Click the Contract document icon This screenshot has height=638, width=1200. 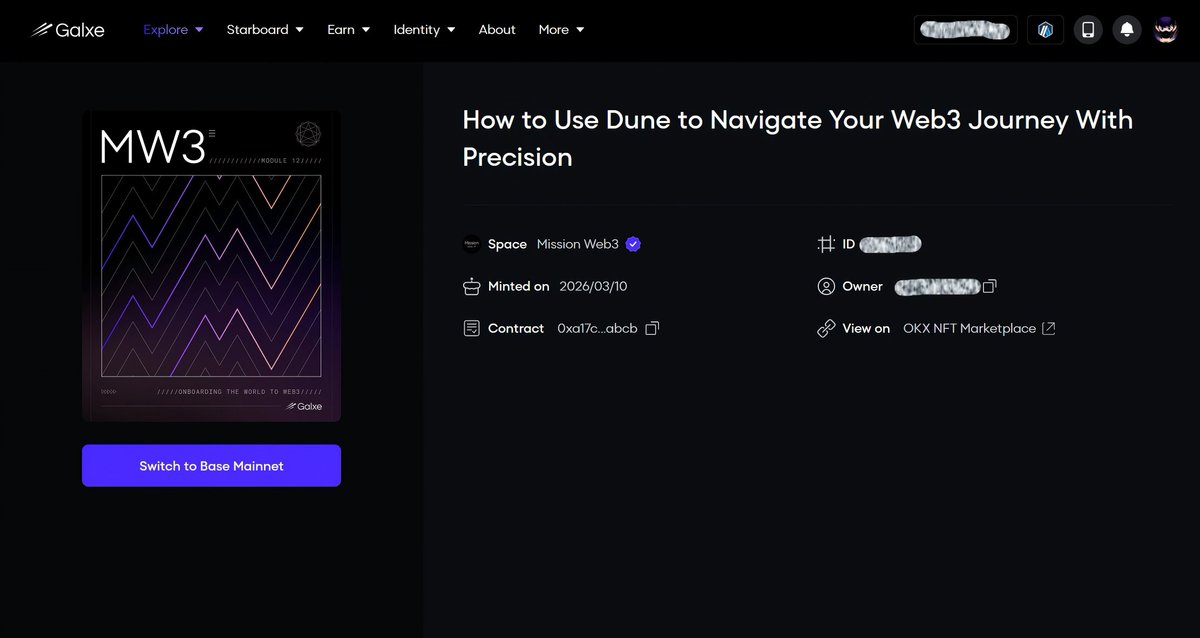pyautogui.click(x=471, y=328)
